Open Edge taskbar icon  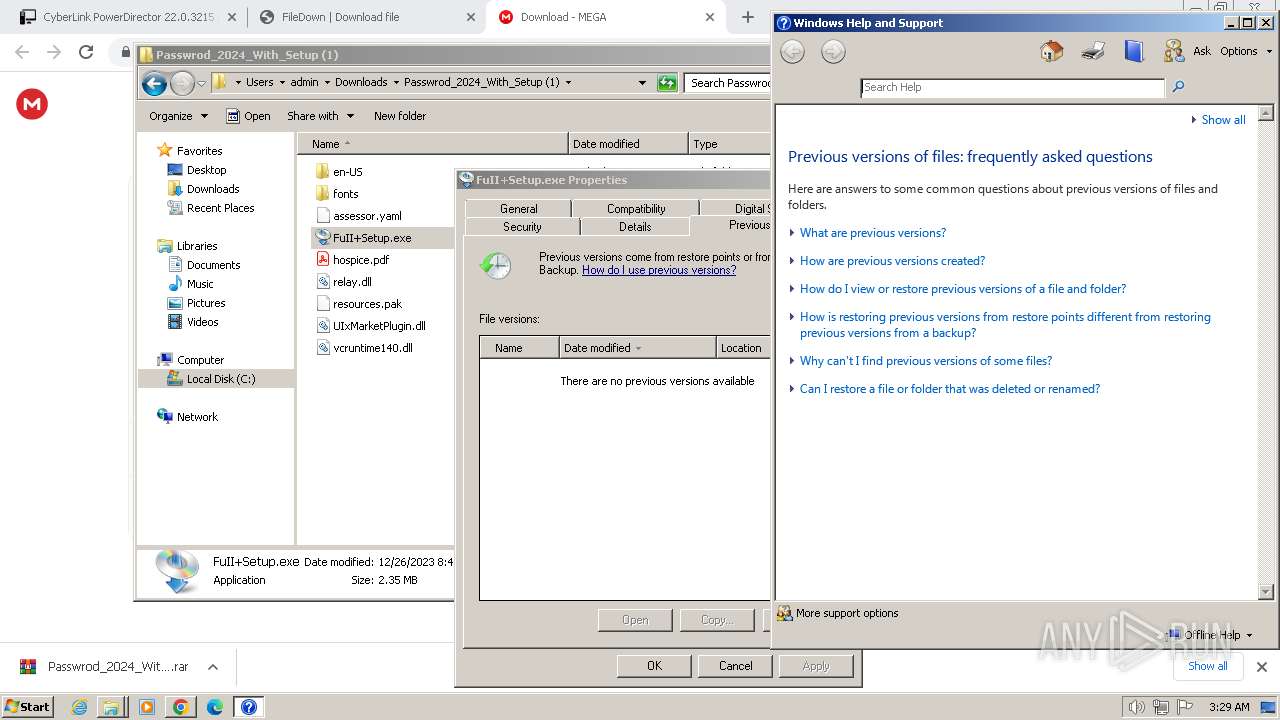click(215, 707)
